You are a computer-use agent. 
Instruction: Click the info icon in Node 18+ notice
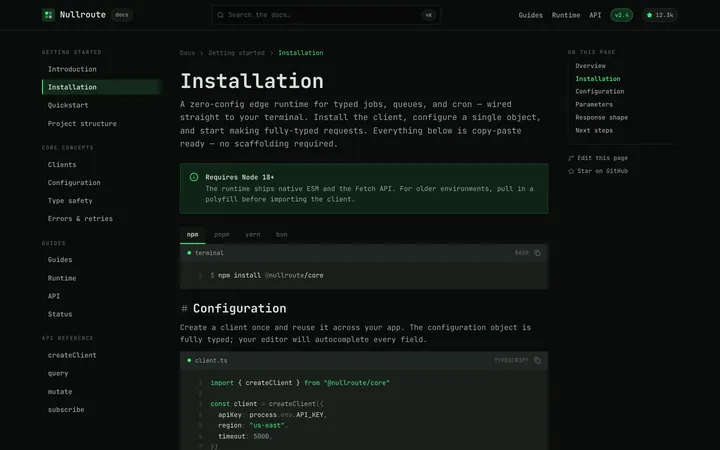coord(194,177)
